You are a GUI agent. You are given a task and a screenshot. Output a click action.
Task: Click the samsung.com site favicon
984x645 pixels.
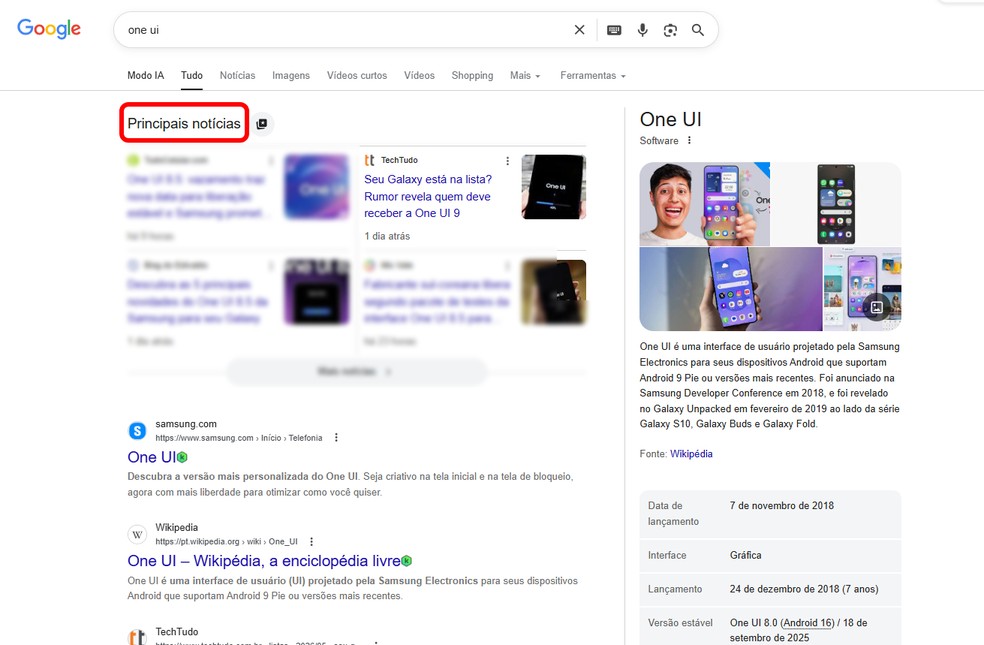(x=137, y=430)
